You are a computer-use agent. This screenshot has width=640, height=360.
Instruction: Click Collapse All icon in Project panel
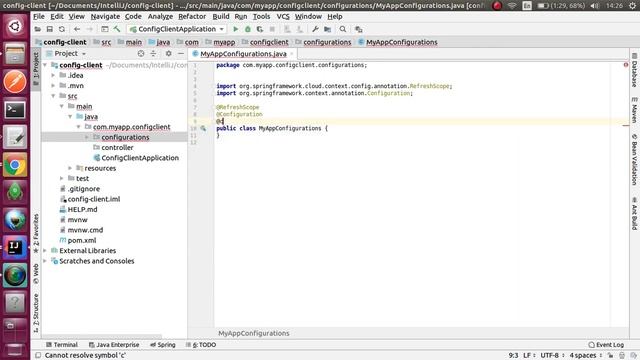(153, 53)
